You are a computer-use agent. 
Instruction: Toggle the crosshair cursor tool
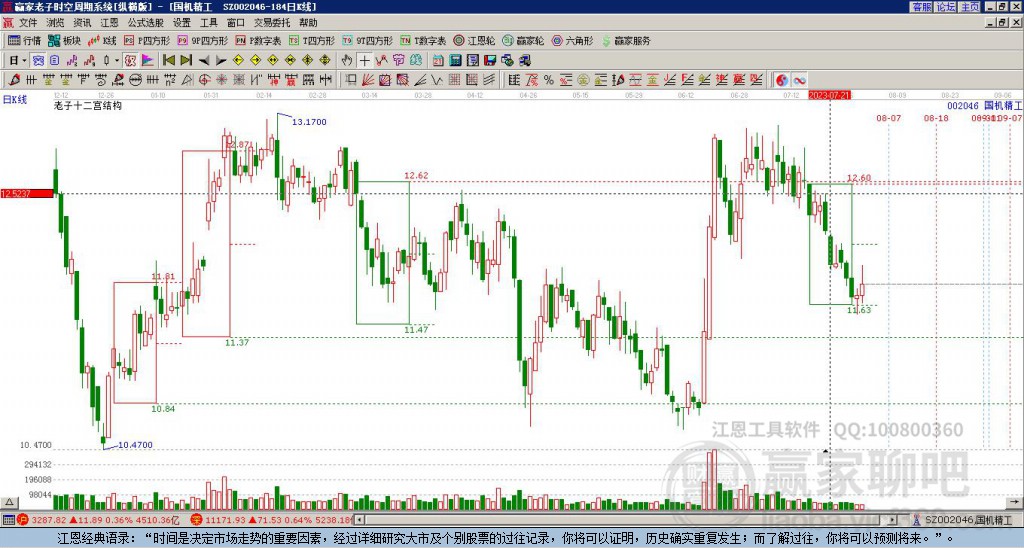click(364, 60)
